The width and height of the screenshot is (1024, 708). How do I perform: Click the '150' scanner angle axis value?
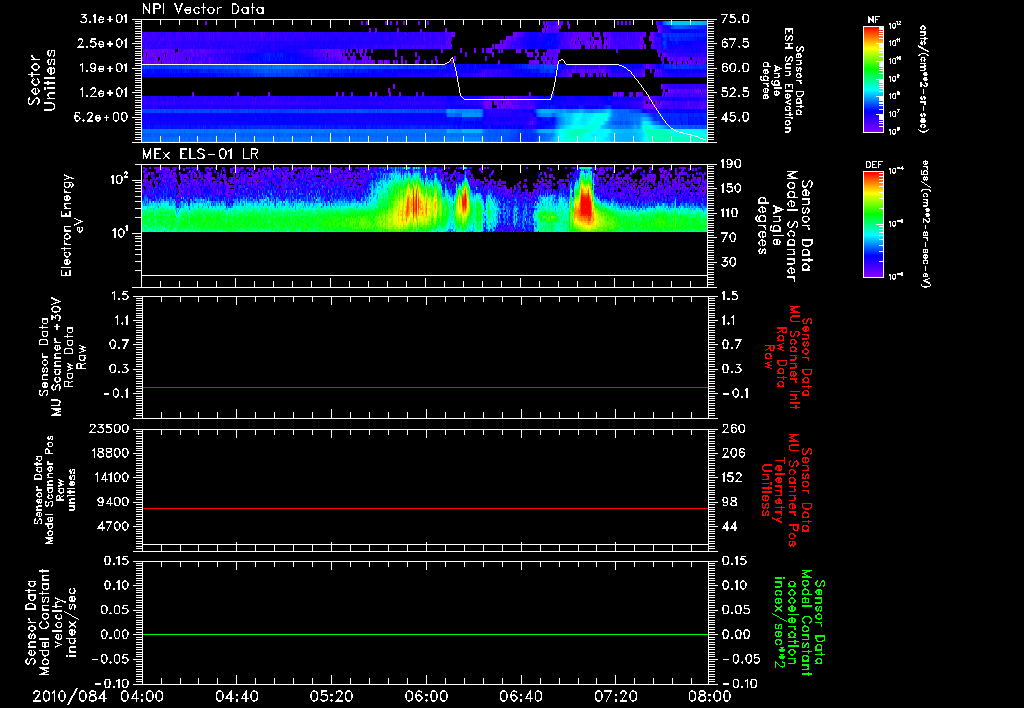[731, 188]
